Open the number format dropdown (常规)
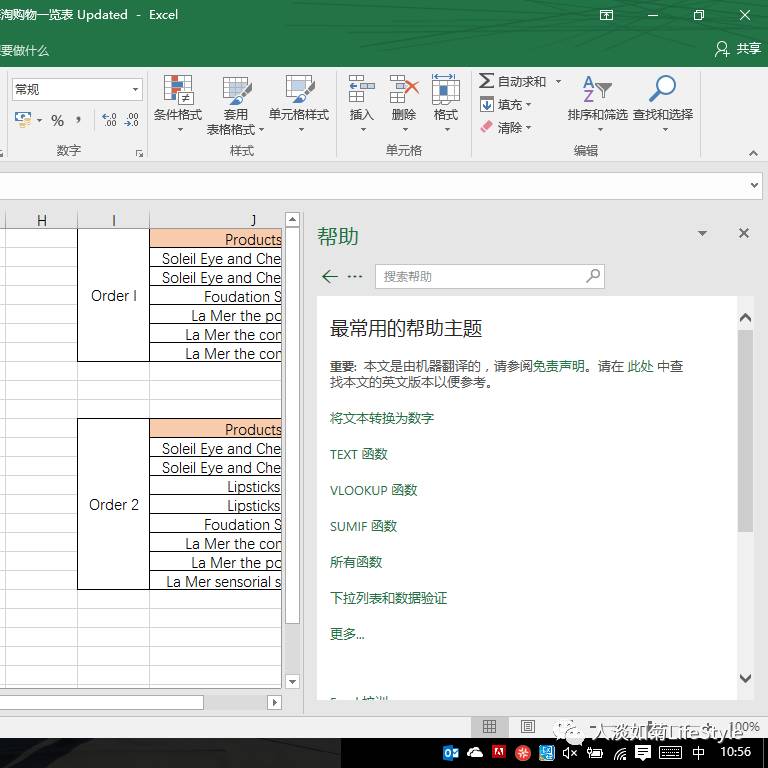 click(x=135, y=90)
